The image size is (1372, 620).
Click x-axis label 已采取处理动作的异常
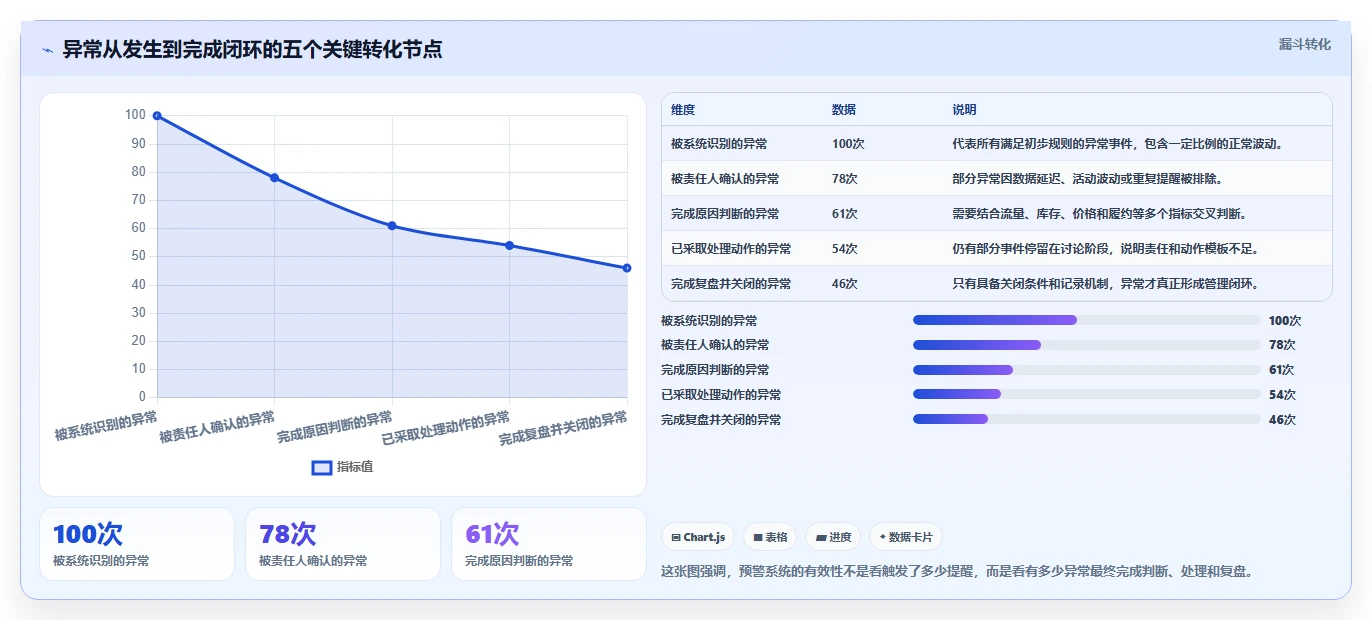click(x=446, y=429)
